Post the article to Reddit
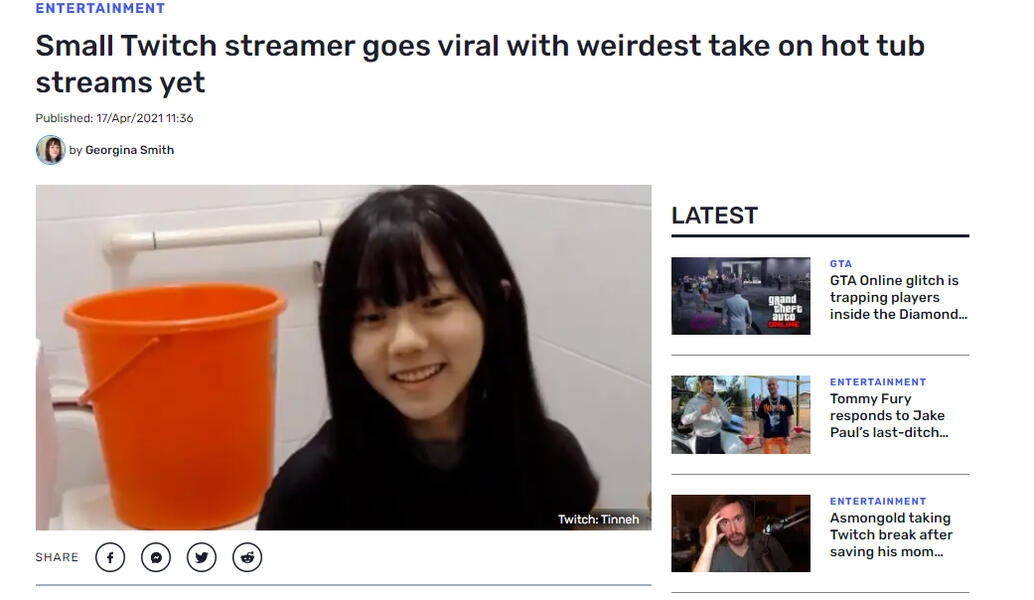This screenshot has width=1034, height=600. point(247,557)
